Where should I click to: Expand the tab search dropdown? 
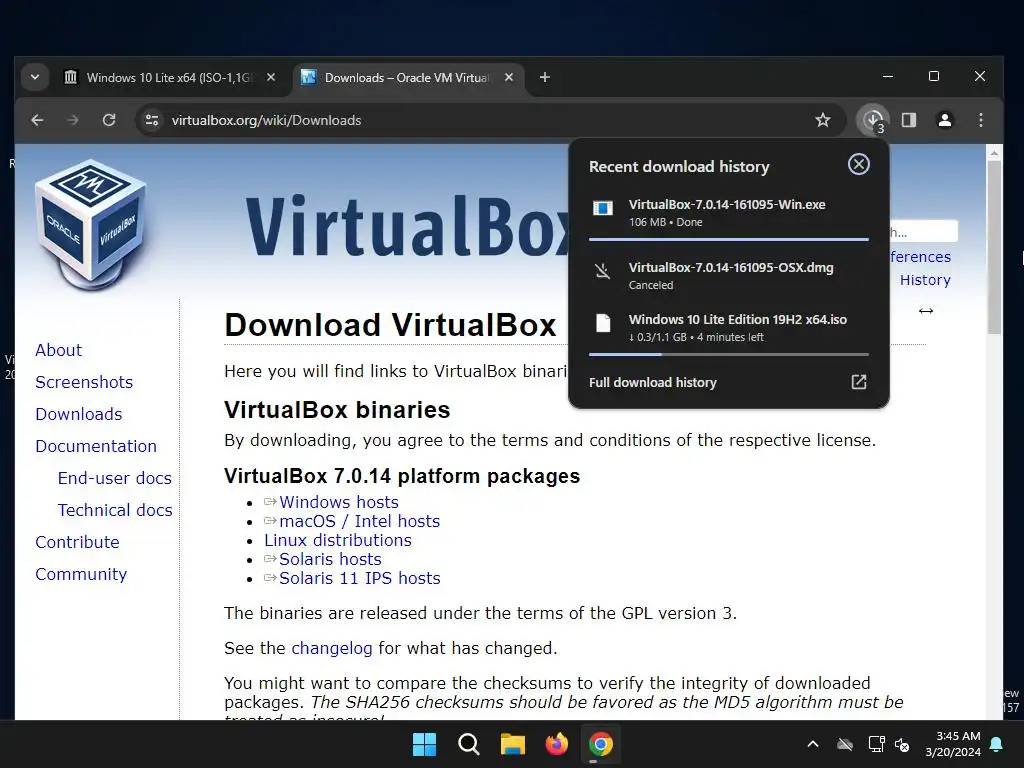[x=35, y=77]
